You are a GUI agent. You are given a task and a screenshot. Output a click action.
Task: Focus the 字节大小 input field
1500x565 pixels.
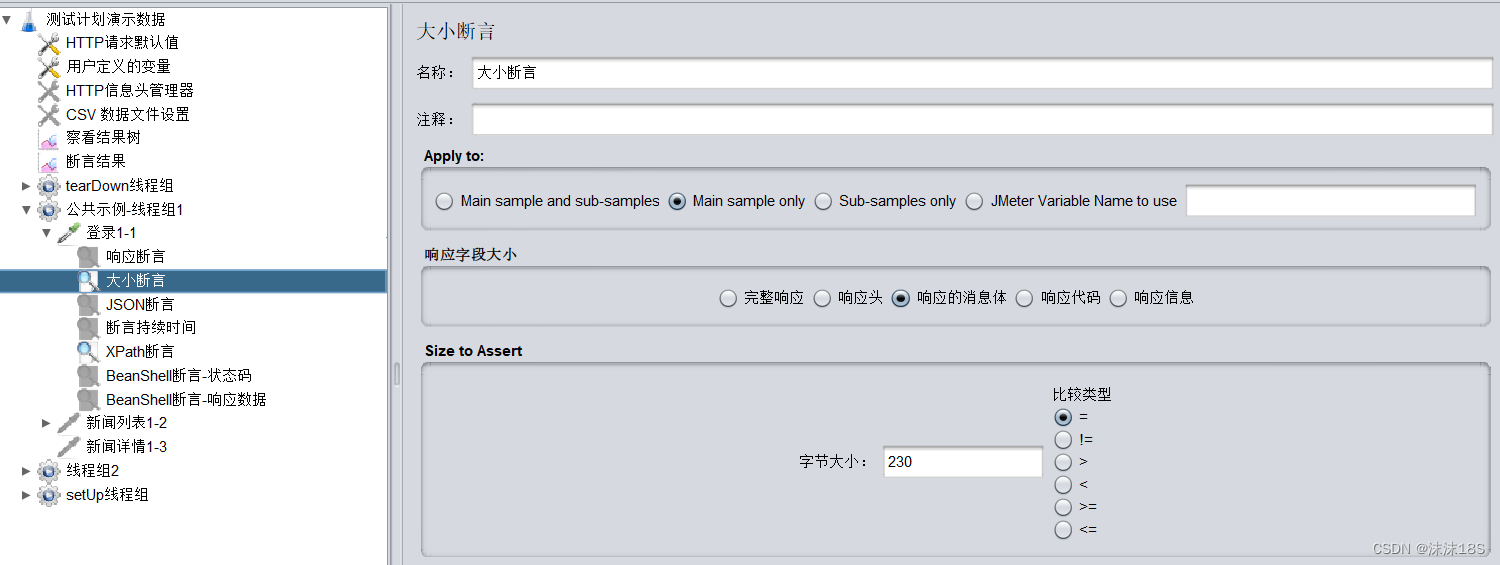(963, 462)
